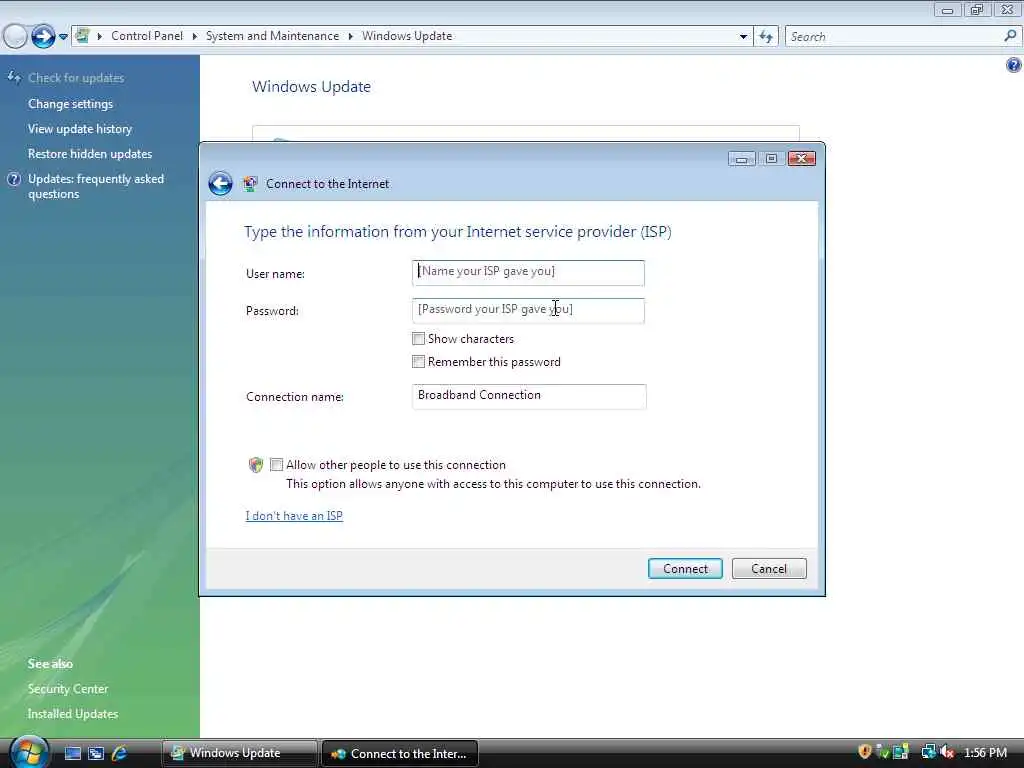Switch to Windows Update taskbar button
The width and height of the screenshot is (1024, 768).
pos(240,753)
